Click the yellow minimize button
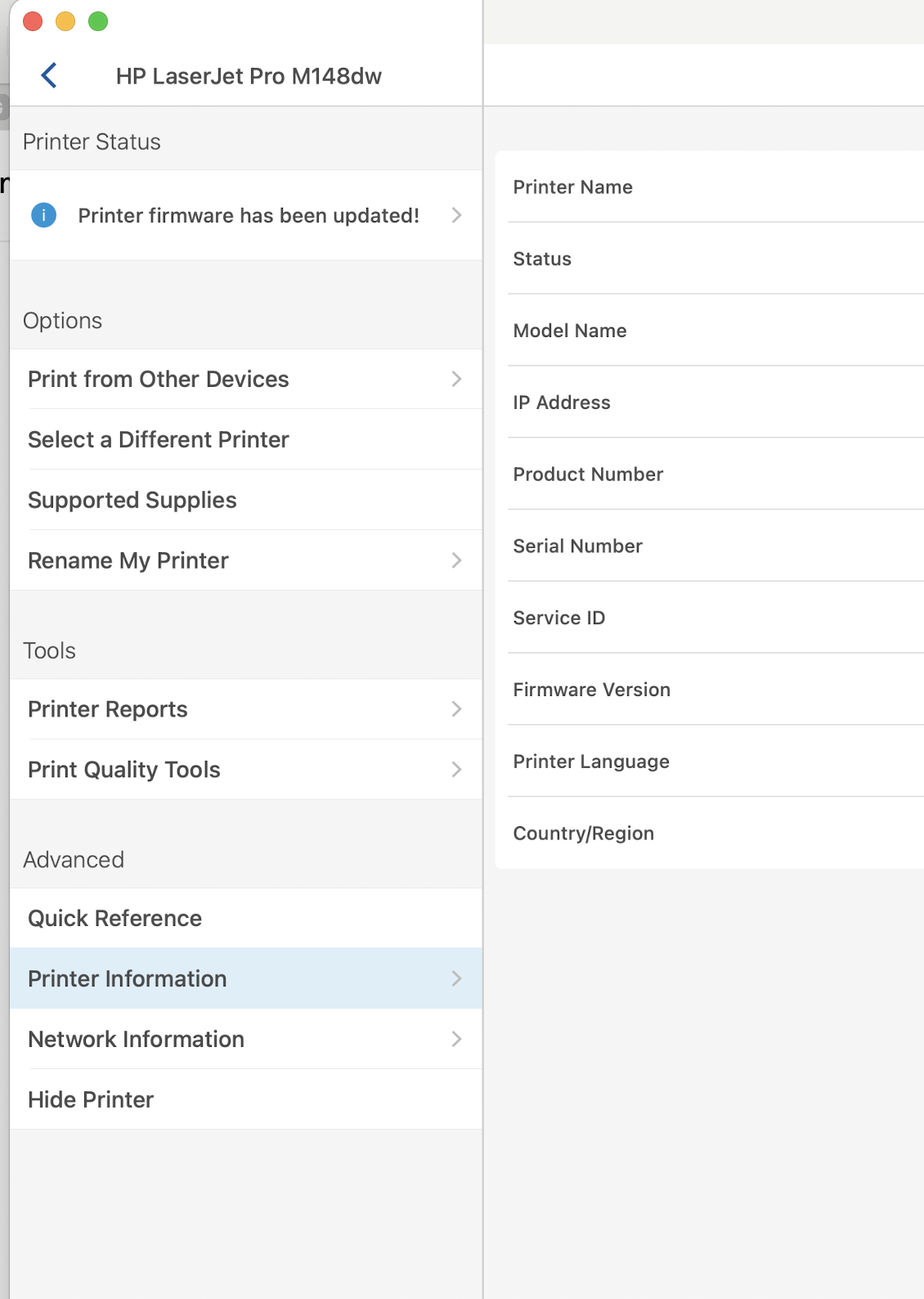924x1299 pixels. pos(65,21)
